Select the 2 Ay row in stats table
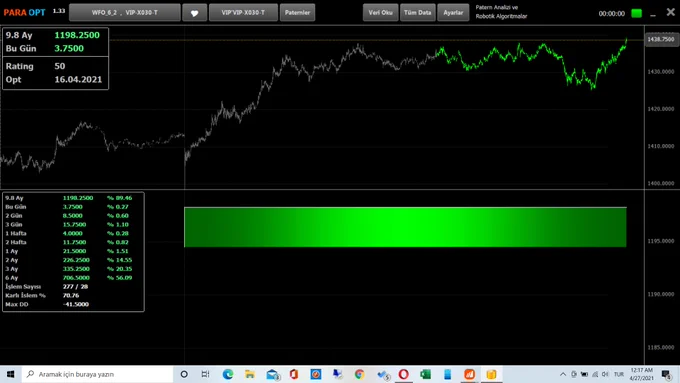680x383 pixels. (69, 260)
